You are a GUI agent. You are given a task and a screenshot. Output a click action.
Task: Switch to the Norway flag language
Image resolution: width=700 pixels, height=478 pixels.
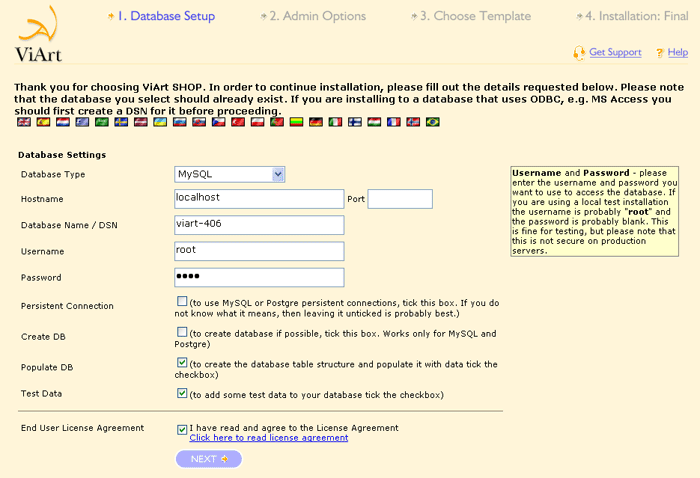(x=413, y=122)
